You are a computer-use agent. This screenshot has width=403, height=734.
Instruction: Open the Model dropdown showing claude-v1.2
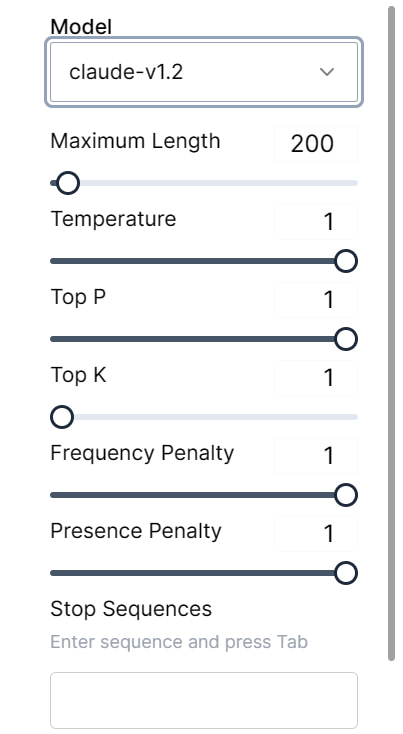[204, 72]
